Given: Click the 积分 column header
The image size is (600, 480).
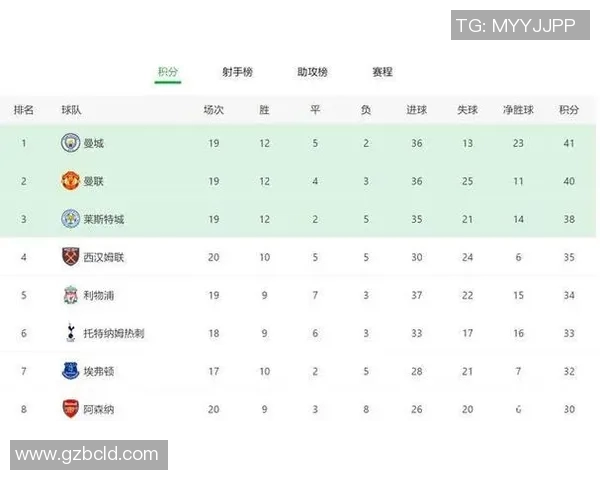Looking at the screenshot, I should tap(569, 110).
